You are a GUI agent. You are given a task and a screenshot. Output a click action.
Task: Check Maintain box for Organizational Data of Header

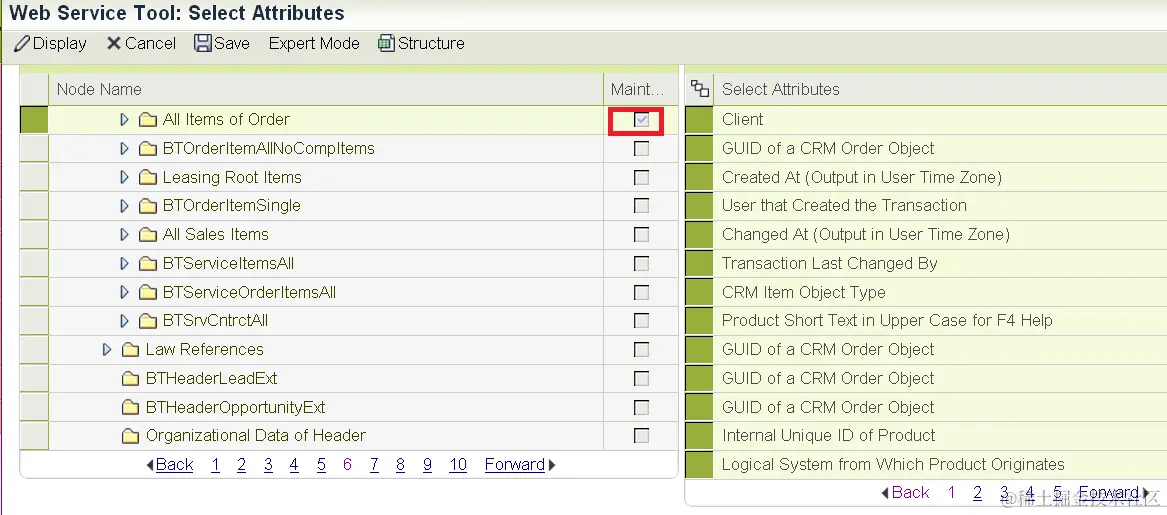click(641, 436)
